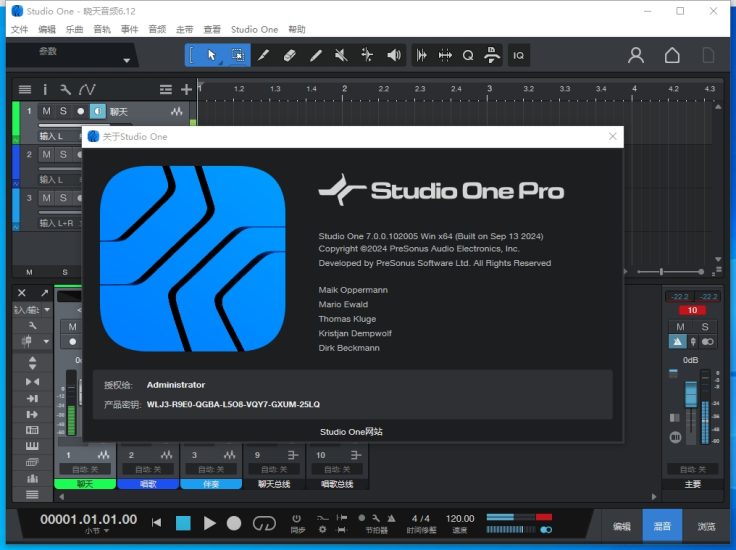736x550 pixels.
Task: Toggle the performance monitor switch in the transport bar
Action: click(546, 529)
